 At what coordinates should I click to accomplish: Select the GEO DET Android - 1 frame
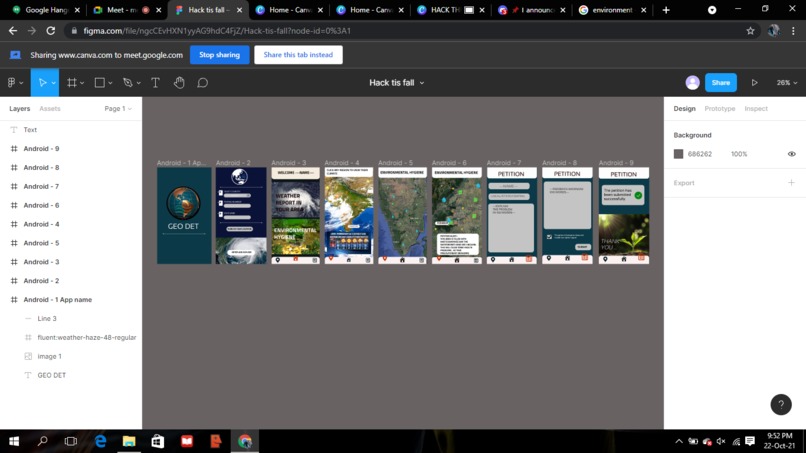[184, 215]
